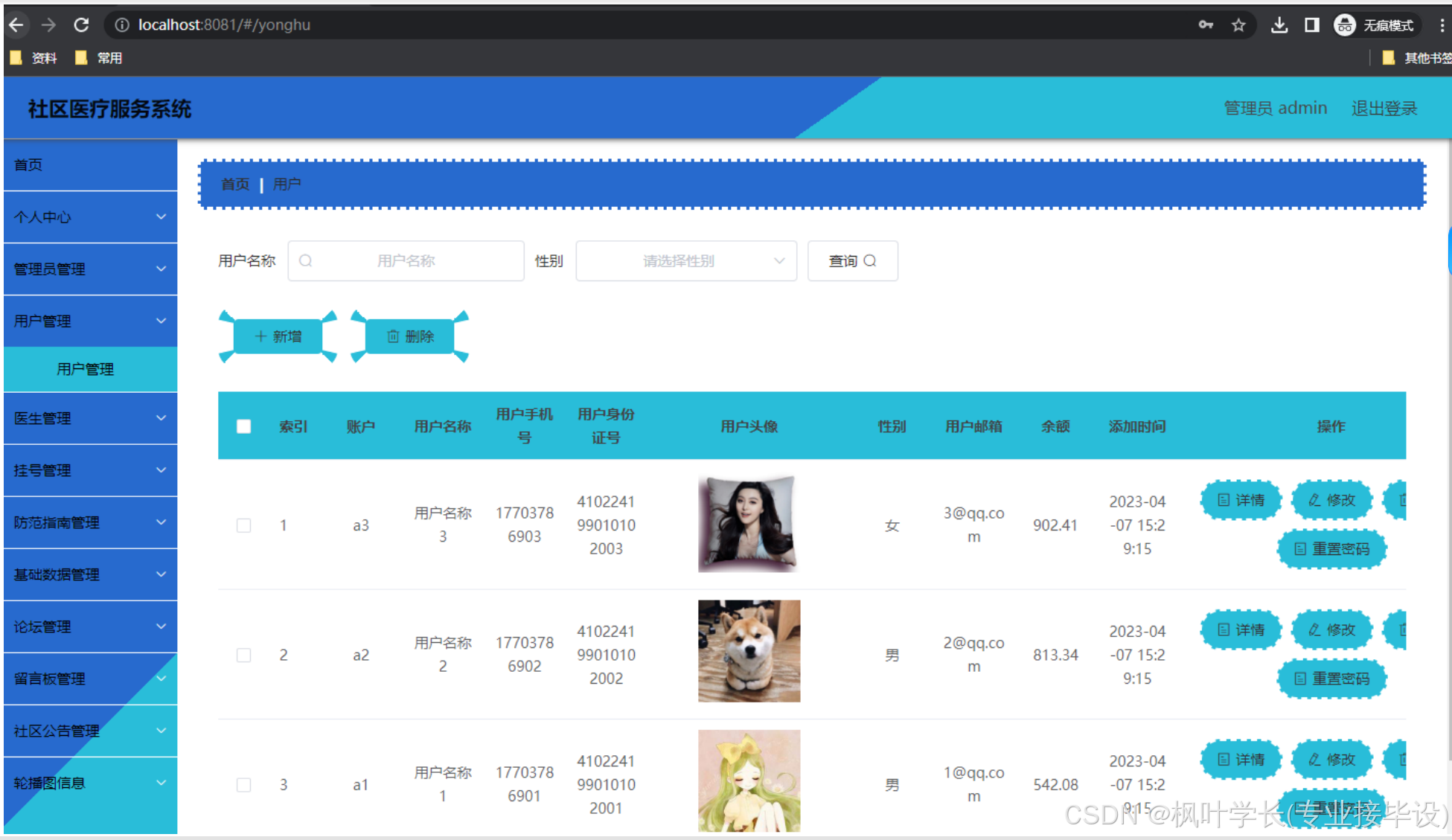Open 首页 in the left sidebar
The height and width of the screenshot is (840, 1452).
[x=90, y=164]
